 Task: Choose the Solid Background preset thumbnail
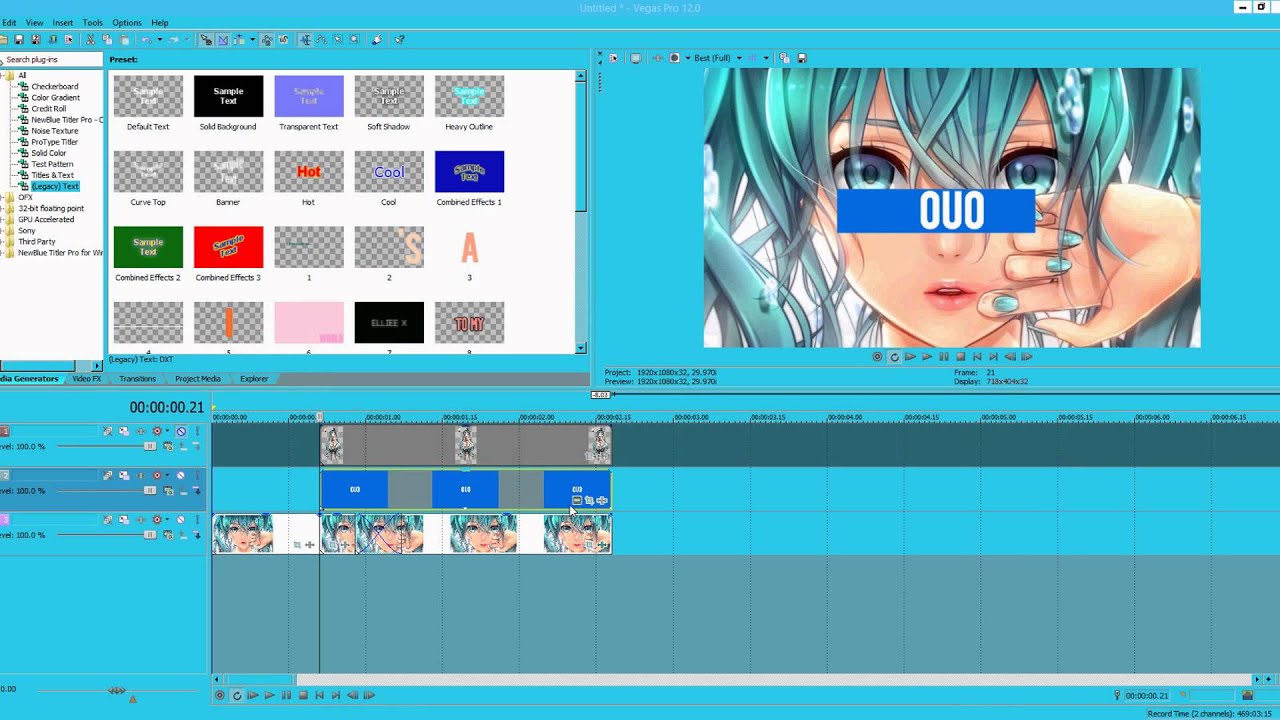228,97
